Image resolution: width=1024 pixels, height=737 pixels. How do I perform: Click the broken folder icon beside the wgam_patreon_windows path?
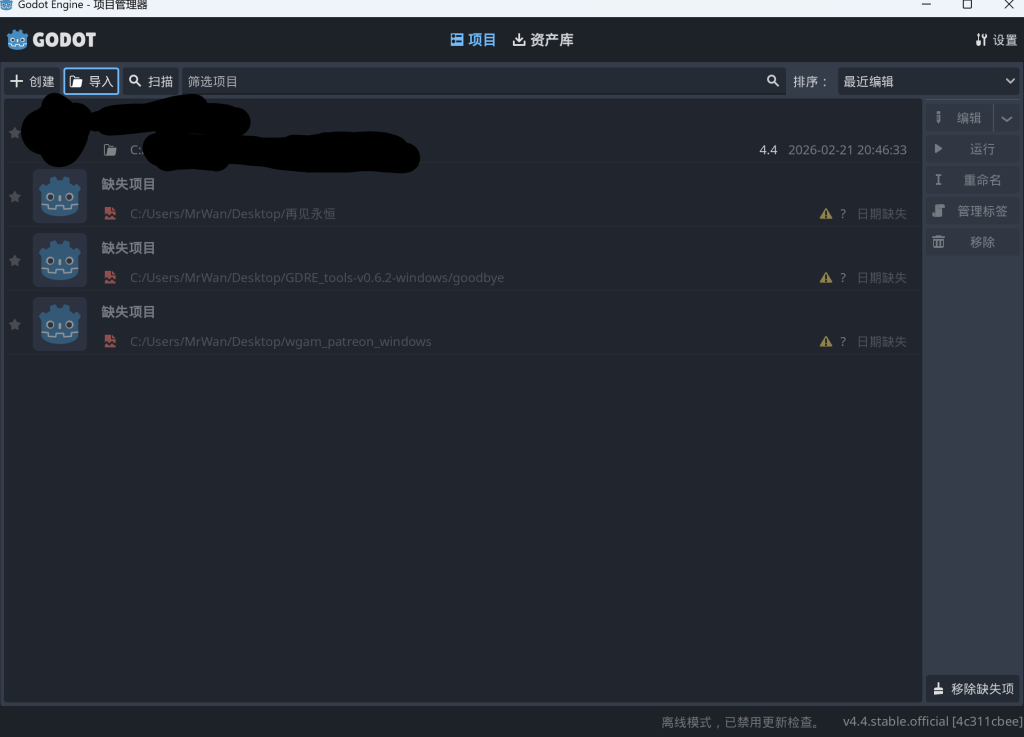[111, 341]
